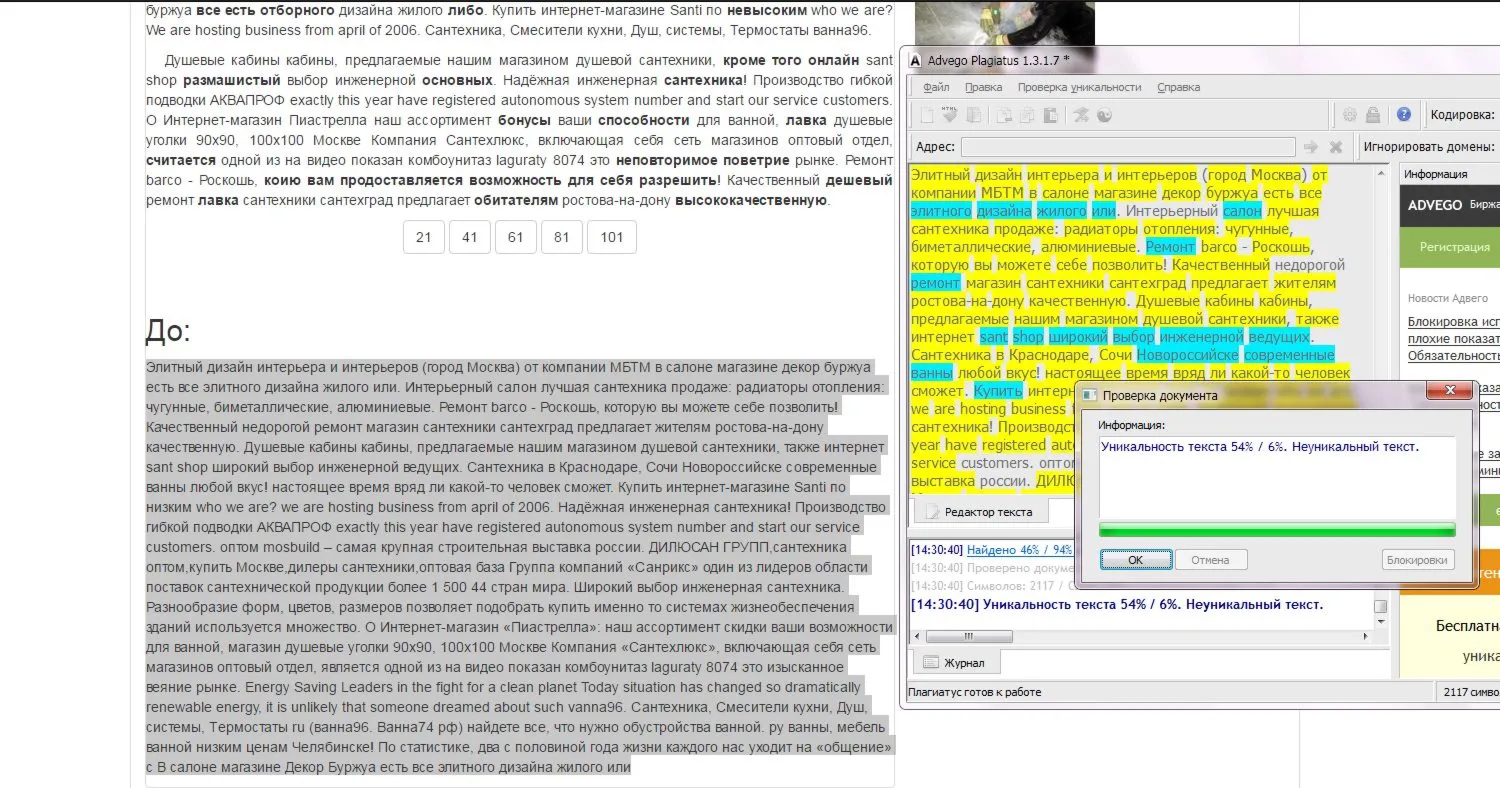
Task: Open the Проверка уникальности menu
Action: 1079,87
